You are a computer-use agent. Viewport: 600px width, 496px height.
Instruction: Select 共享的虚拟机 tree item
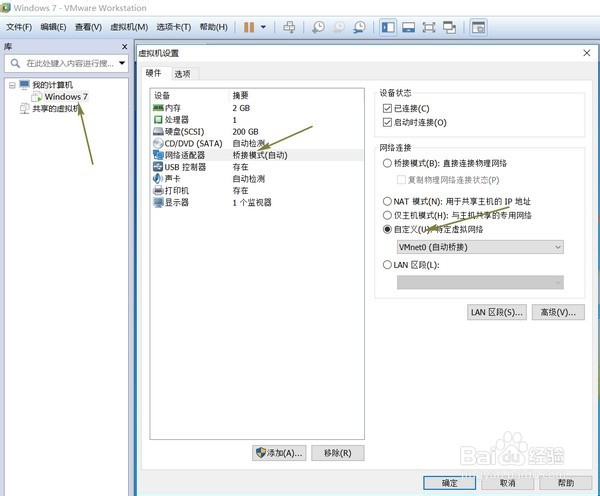pyautogui.click(x=56, y=109)
